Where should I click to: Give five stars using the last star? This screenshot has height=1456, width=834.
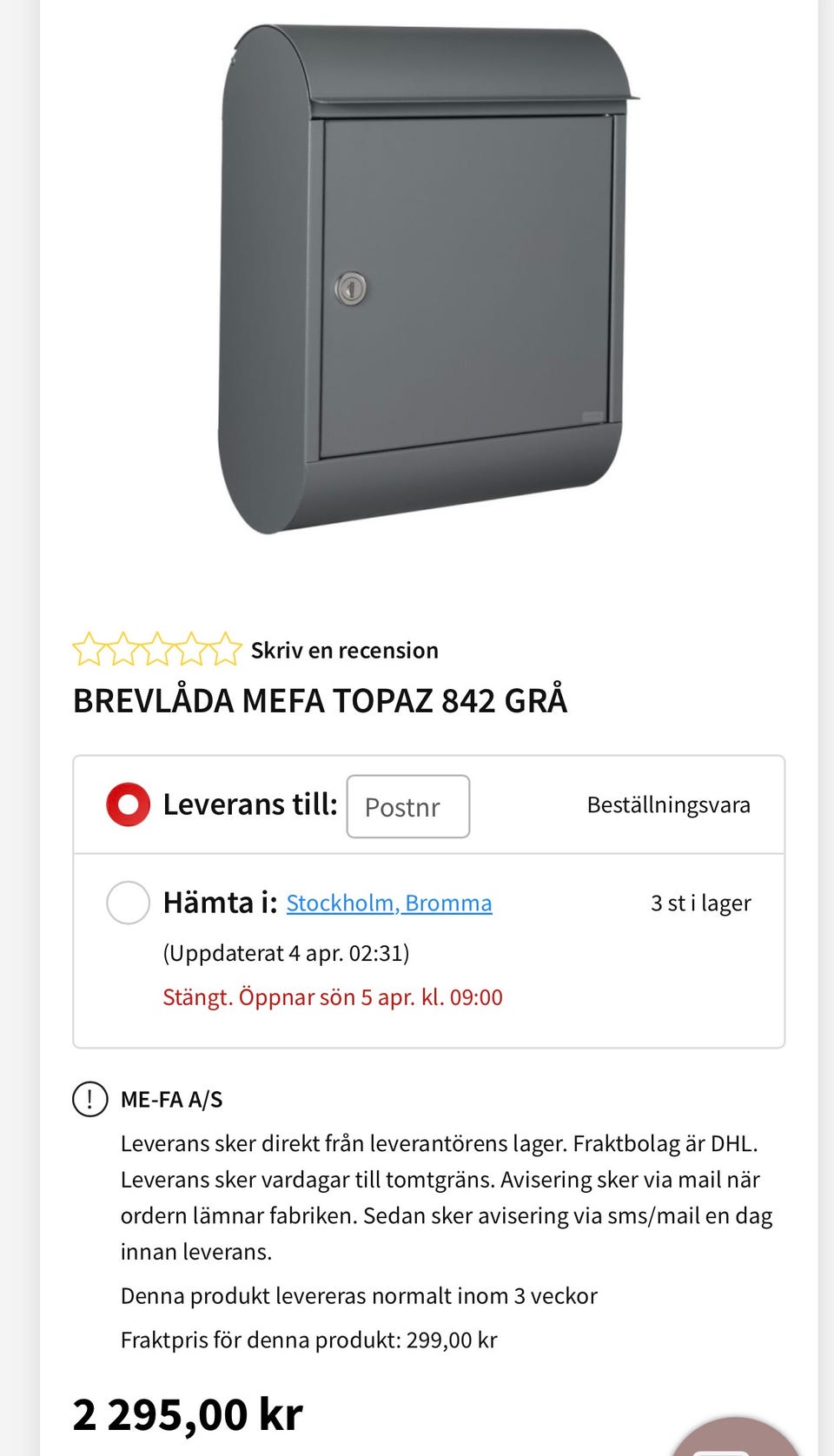pos(225,650)
